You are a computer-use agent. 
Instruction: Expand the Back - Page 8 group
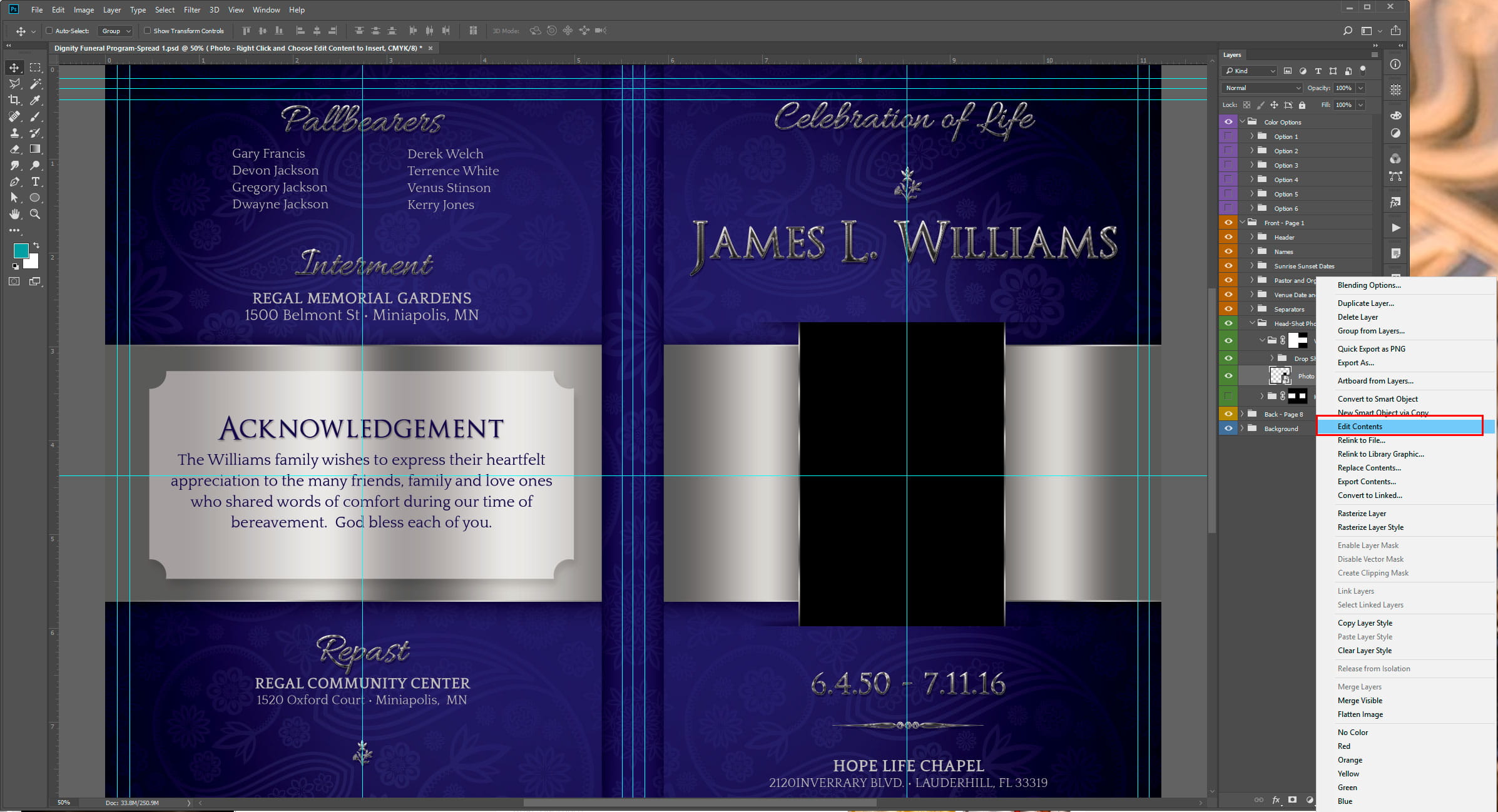coord(1242,414)
